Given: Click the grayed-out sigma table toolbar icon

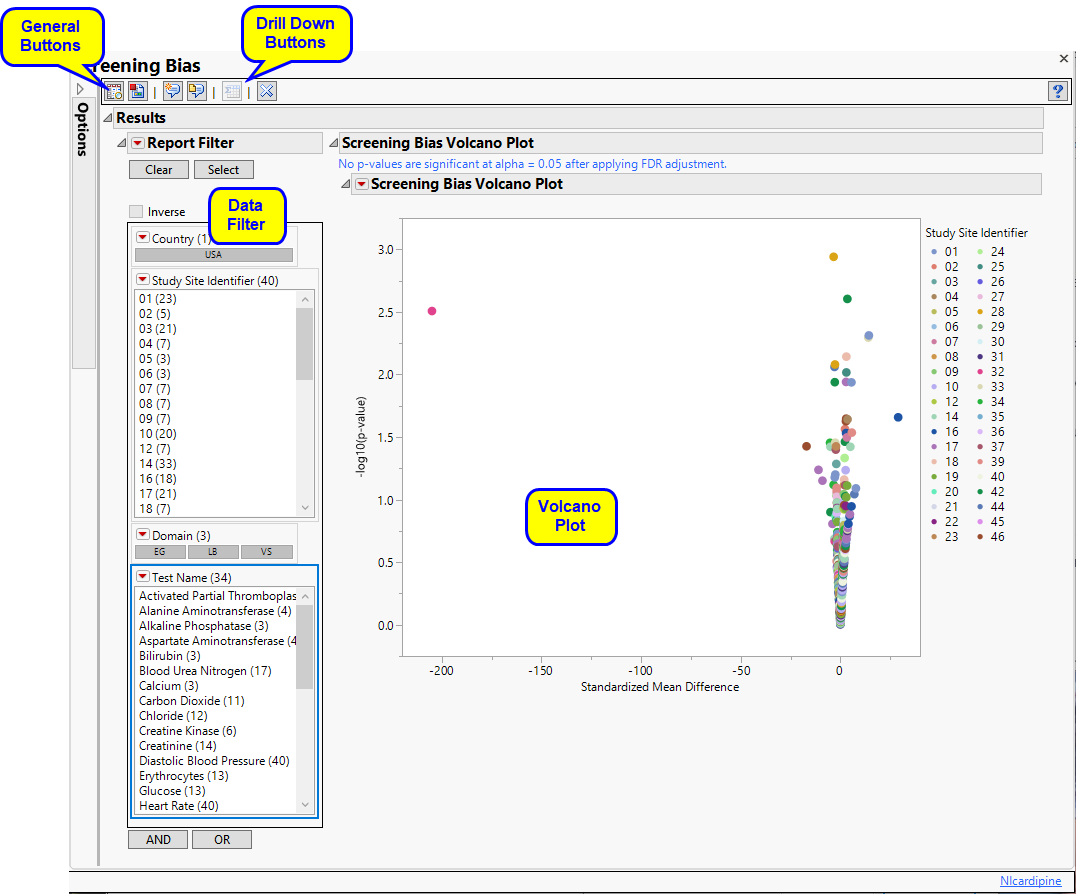Looking at the screenshot, I should [232, 91].
